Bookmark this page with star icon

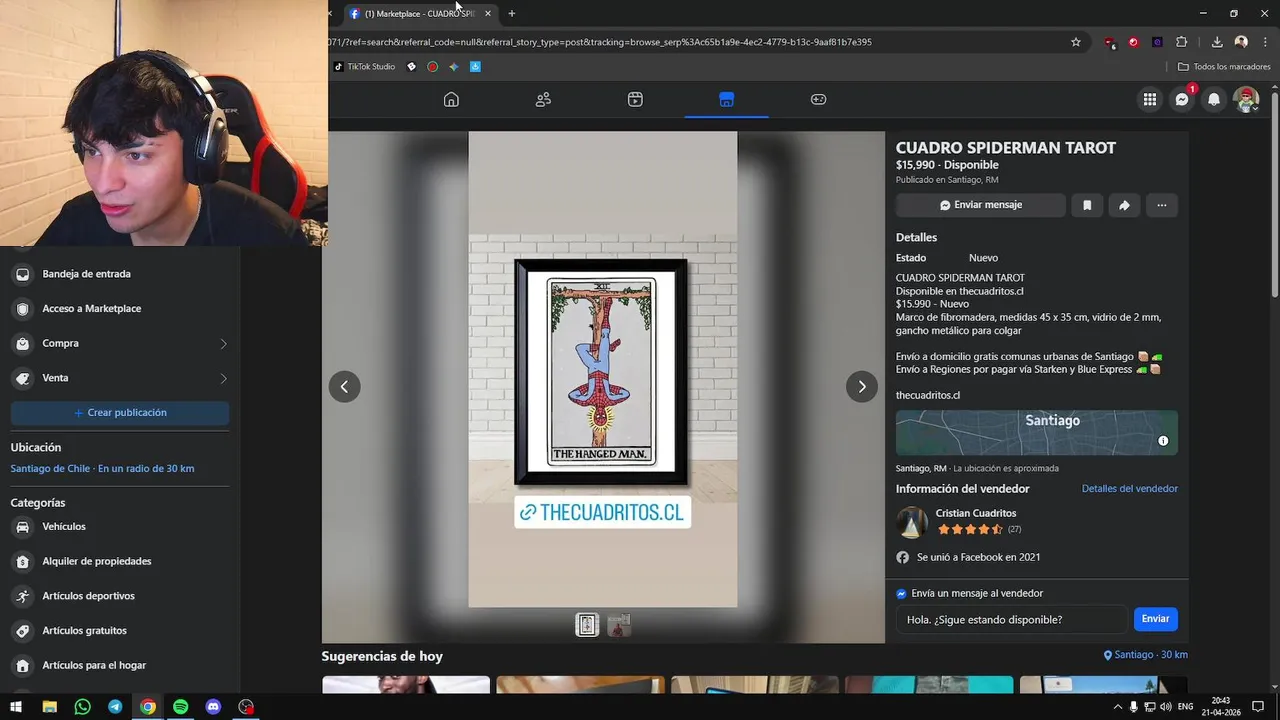1076,42
